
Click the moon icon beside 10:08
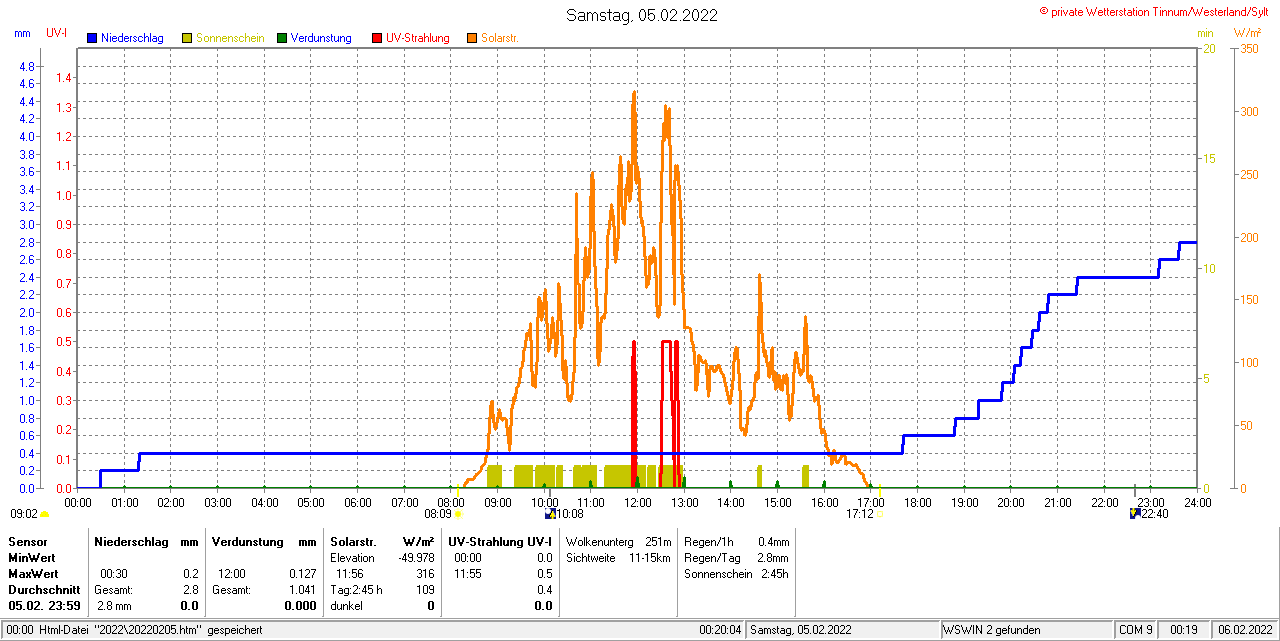pos(549,514)
